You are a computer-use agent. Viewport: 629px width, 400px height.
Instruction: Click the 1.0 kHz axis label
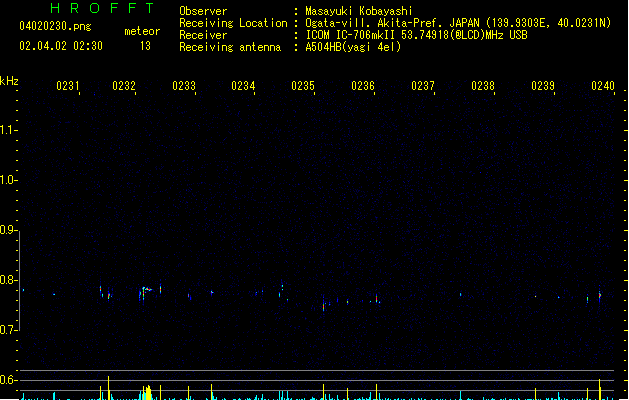(x=7, y=180)
